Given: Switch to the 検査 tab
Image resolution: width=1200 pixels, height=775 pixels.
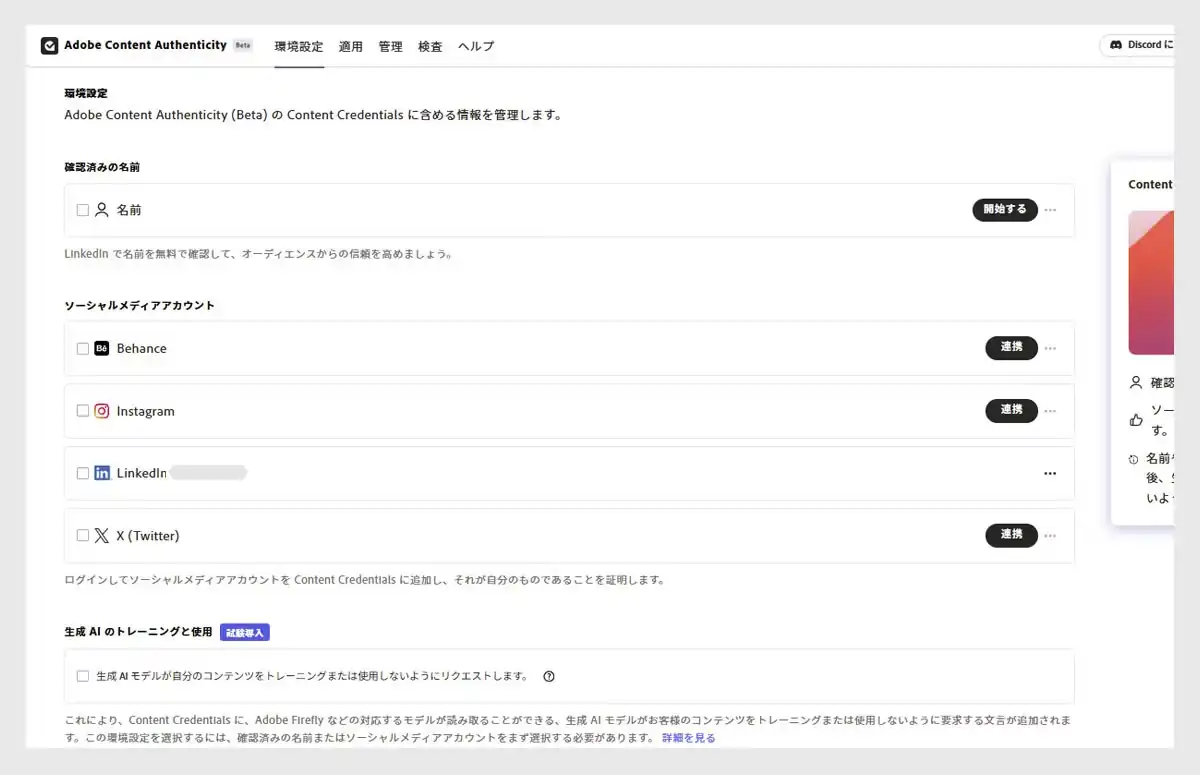Looking at the screenshot, I should [429, 46].
